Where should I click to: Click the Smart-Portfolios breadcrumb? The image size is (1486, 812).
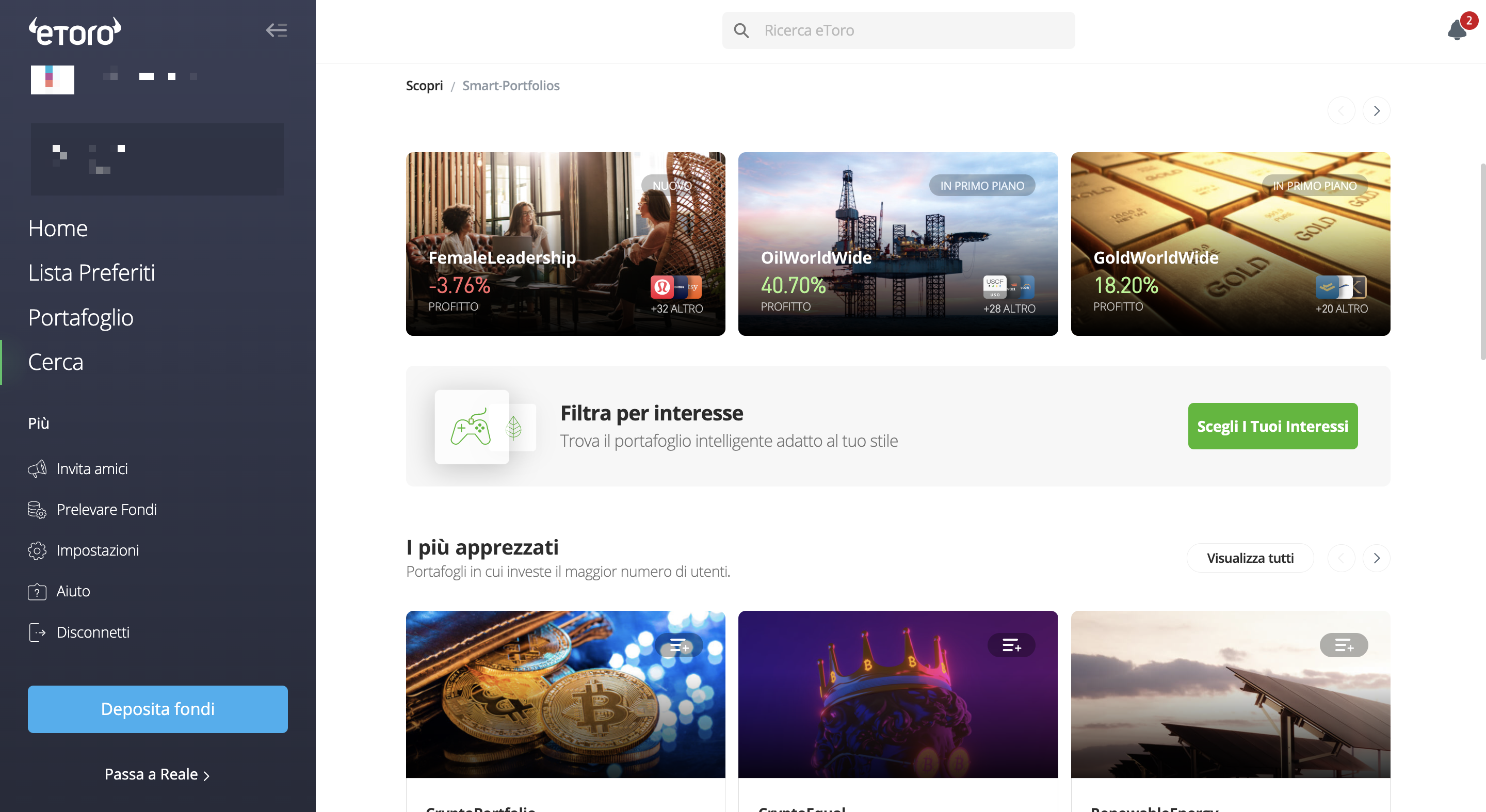[x=510, y=86]
